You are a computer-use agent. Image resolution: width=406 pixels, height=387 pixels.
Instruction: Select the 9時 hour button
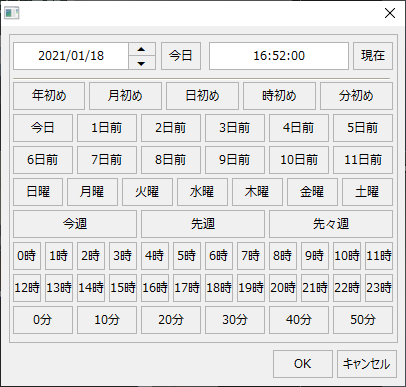click(315, 256)
